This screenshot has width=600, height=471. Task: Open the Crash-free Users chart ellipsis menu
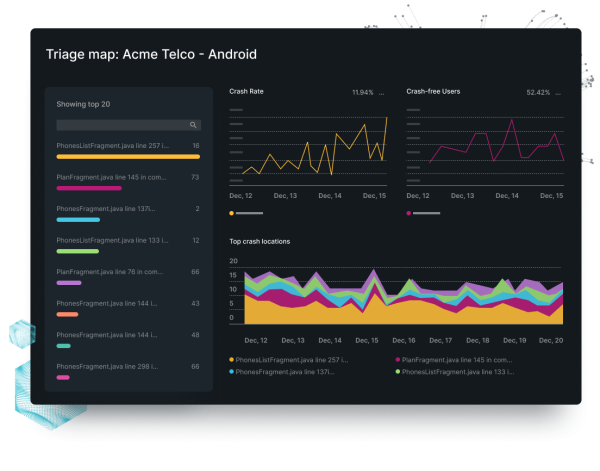pyautogui.click(x=559, y=92)
